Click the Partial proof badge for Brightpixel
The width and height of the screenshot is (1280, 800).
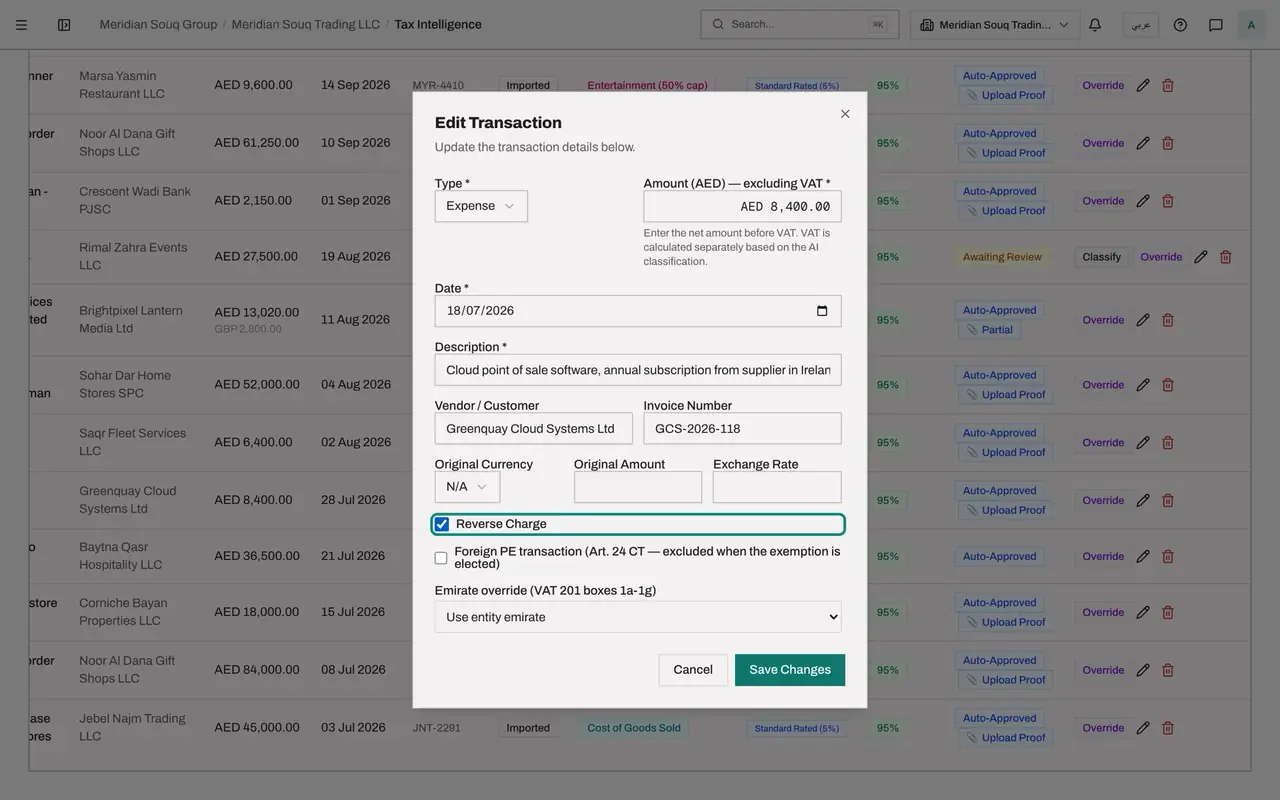pyautogui.click(x=989, y=330)
